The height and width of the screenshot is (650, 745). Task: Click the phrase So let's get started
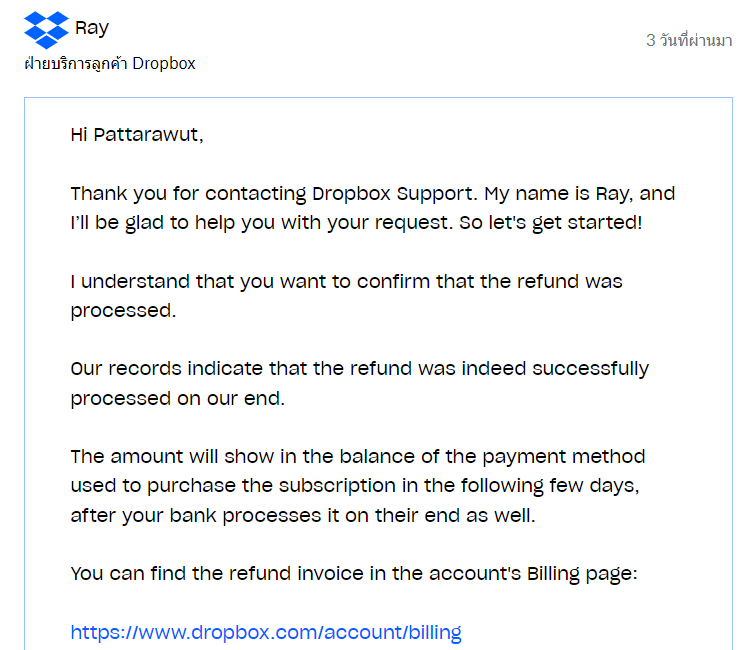[x=551, y=223]
